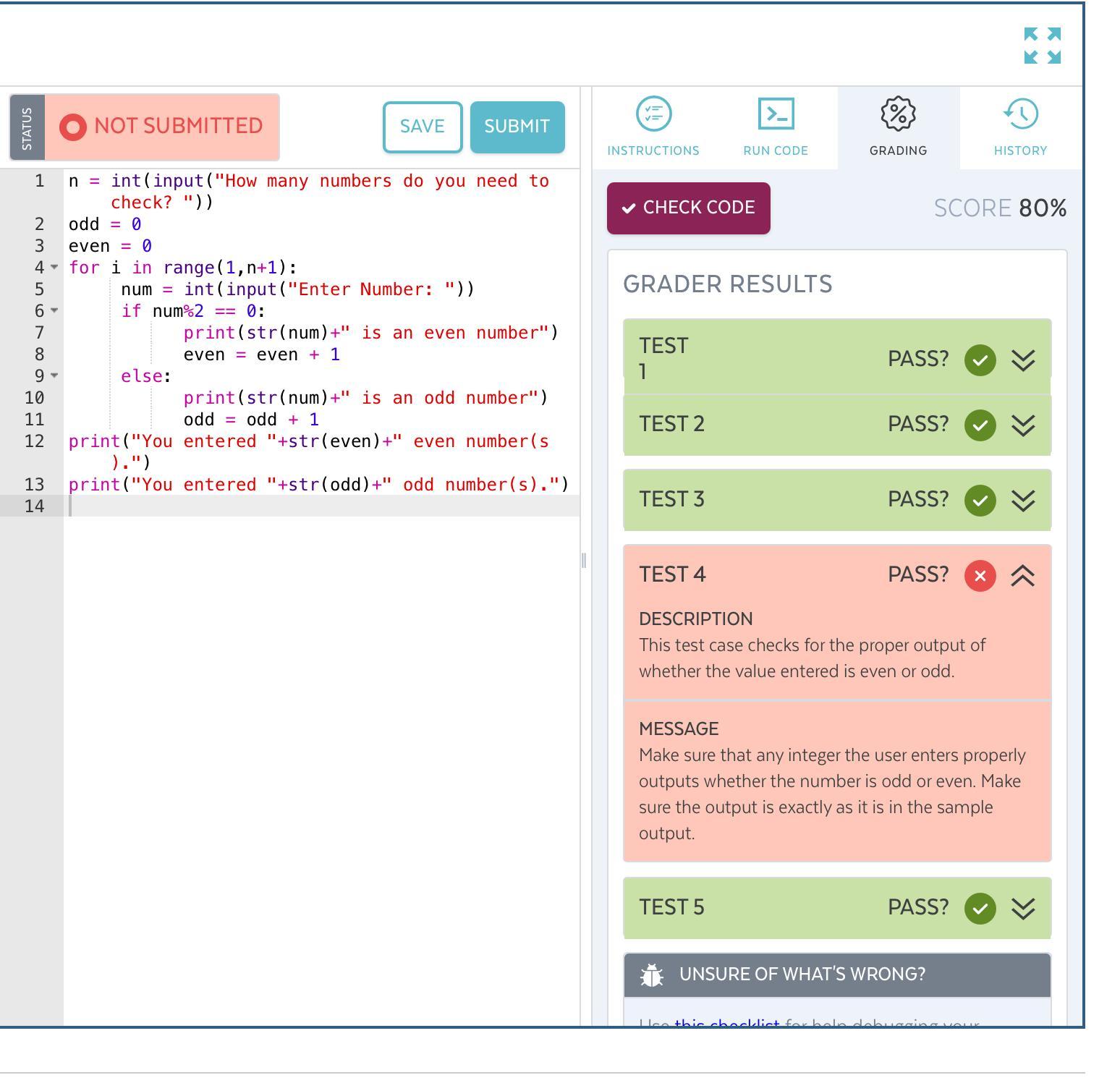This screenshot has height=1083, width=1120.
Task: Open the debugging checklist link
Action: click(x=726, y=1022)
